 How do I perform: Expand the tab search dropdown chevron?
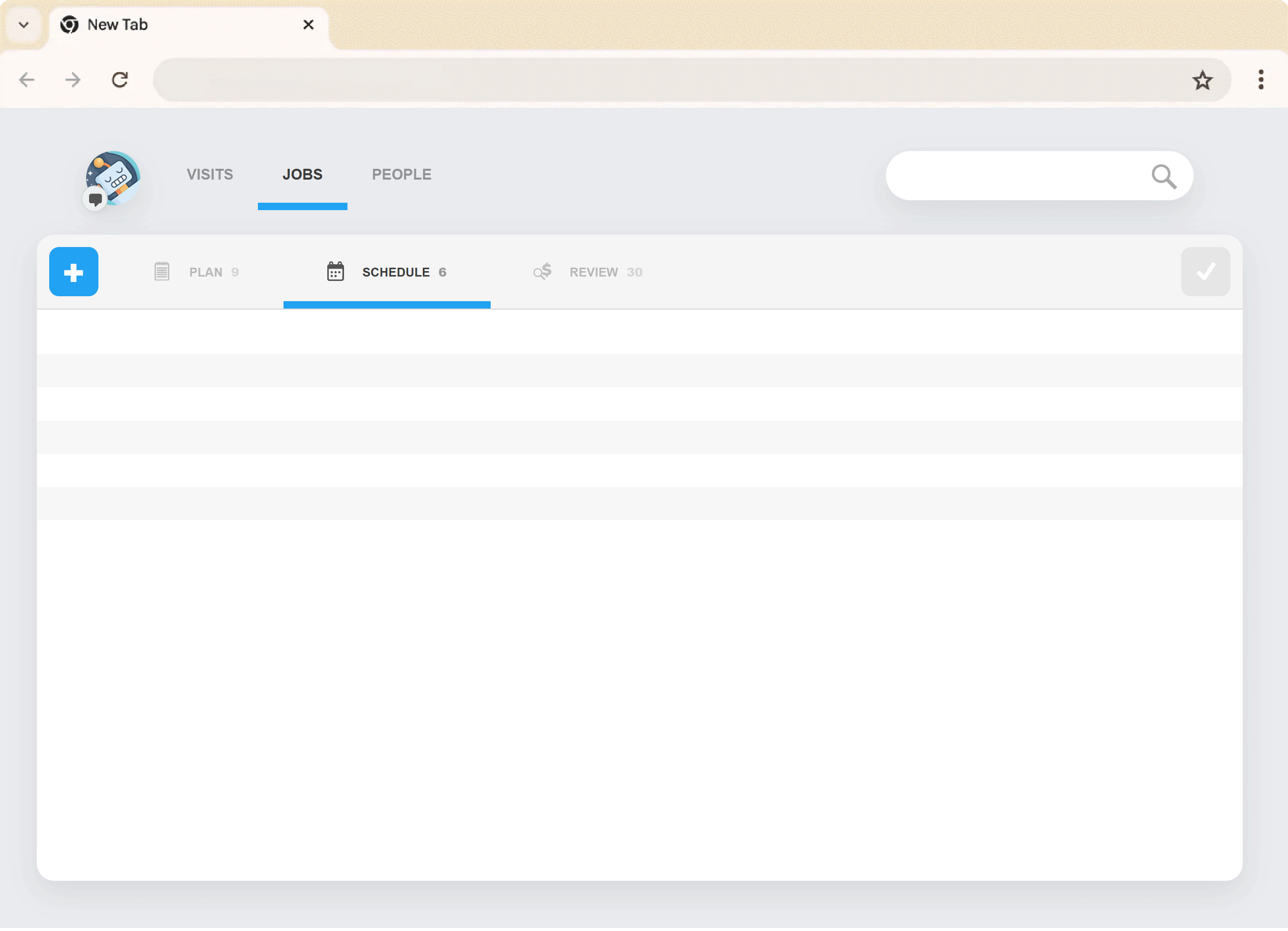coord(23,25)
